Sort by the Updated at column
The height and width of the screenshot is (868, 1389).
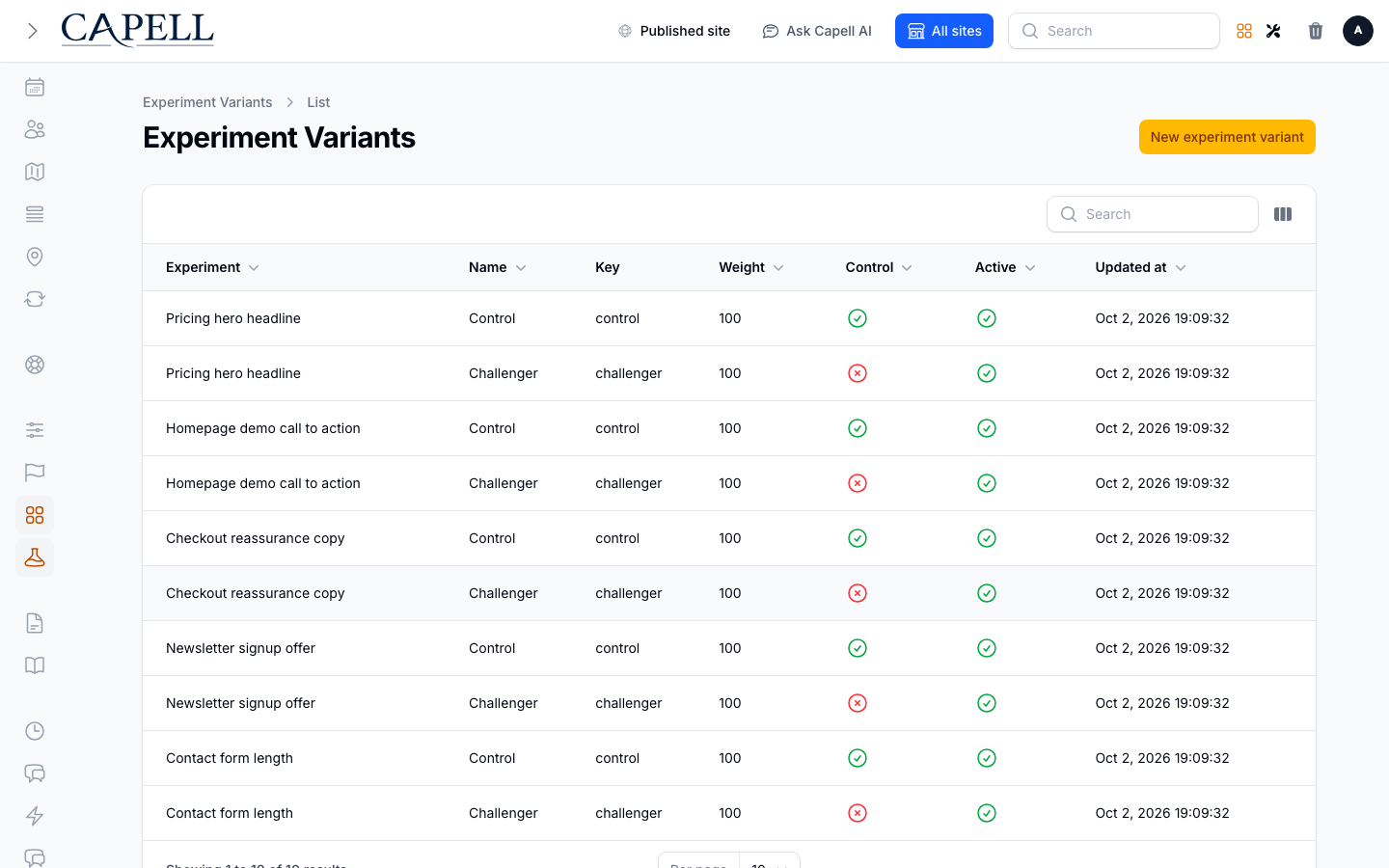click(x=1140, y=267)
